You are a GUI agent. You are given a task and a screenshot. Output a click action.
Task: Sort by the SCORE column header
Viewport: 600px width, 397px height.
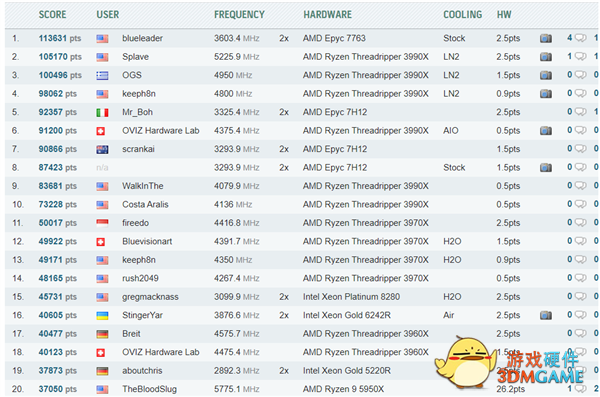[x=52, y=15]
